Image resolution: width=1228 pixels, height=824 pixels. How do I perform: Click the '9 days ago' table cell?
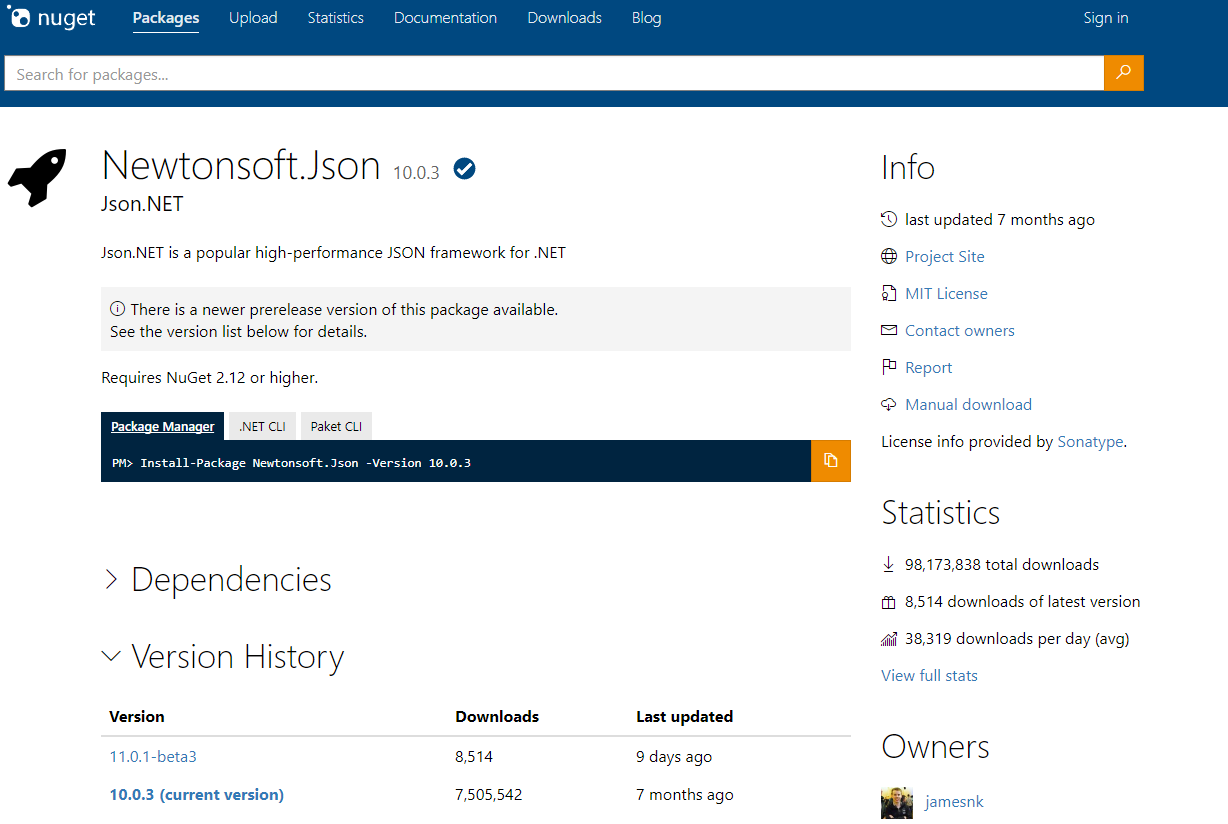click(674, 756)
